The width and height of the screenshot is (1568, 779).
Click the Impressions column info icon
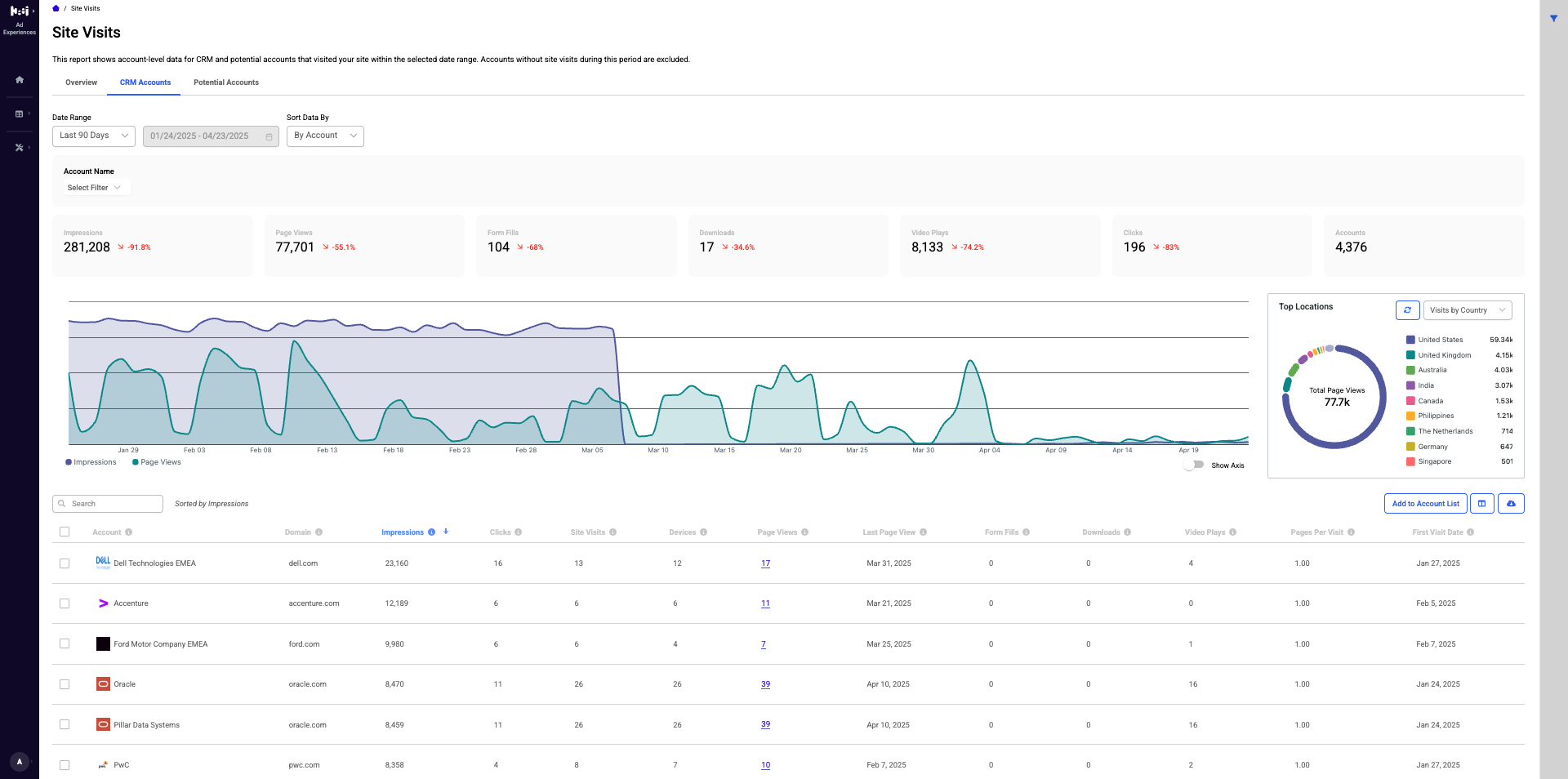coord(431,532)
